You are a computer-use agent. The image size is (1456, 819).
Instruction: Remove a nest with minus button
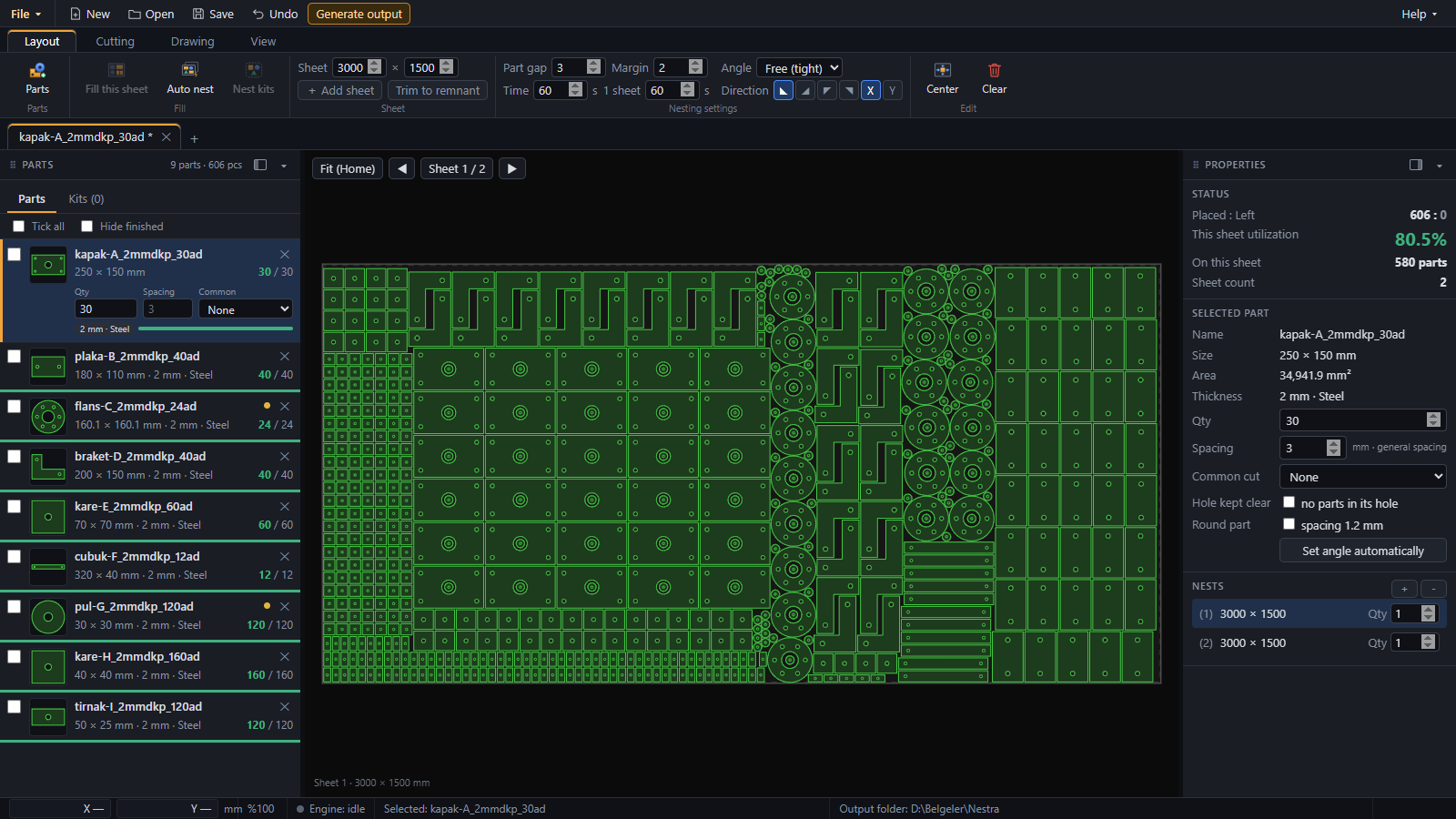click(1433, 589)
